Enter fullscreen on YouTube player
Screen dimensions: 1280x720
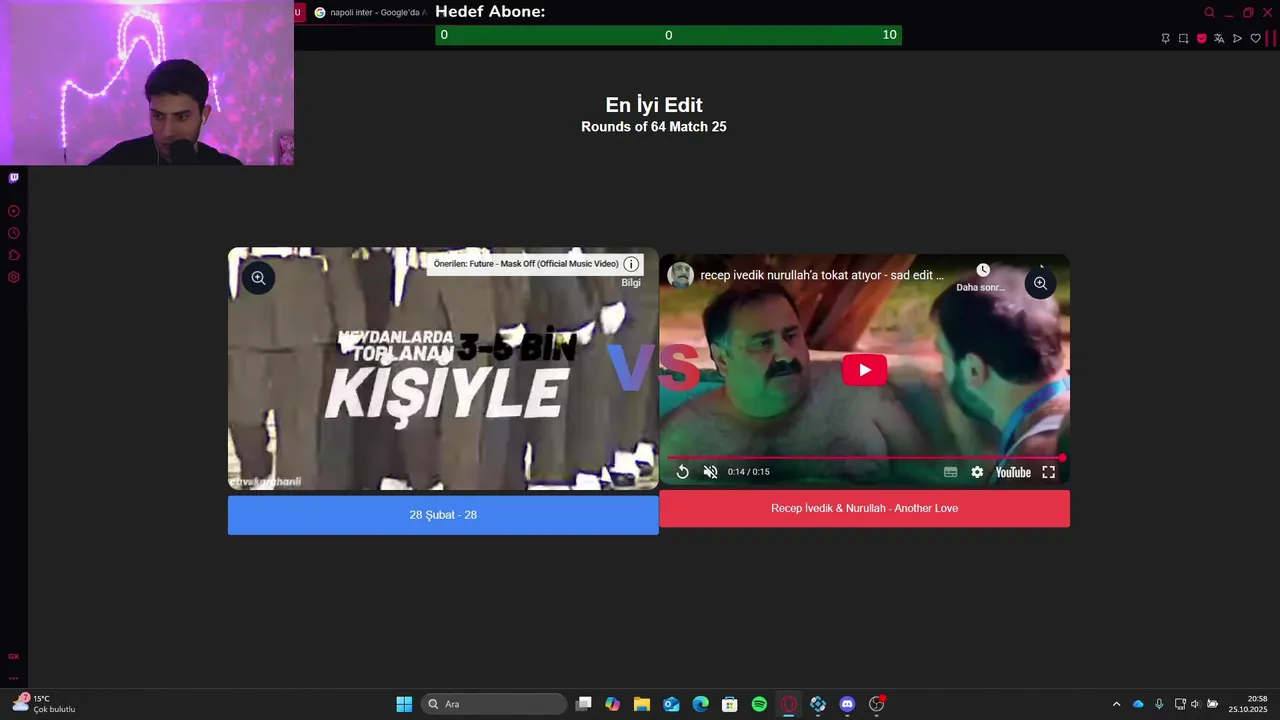pos(1048,472)
